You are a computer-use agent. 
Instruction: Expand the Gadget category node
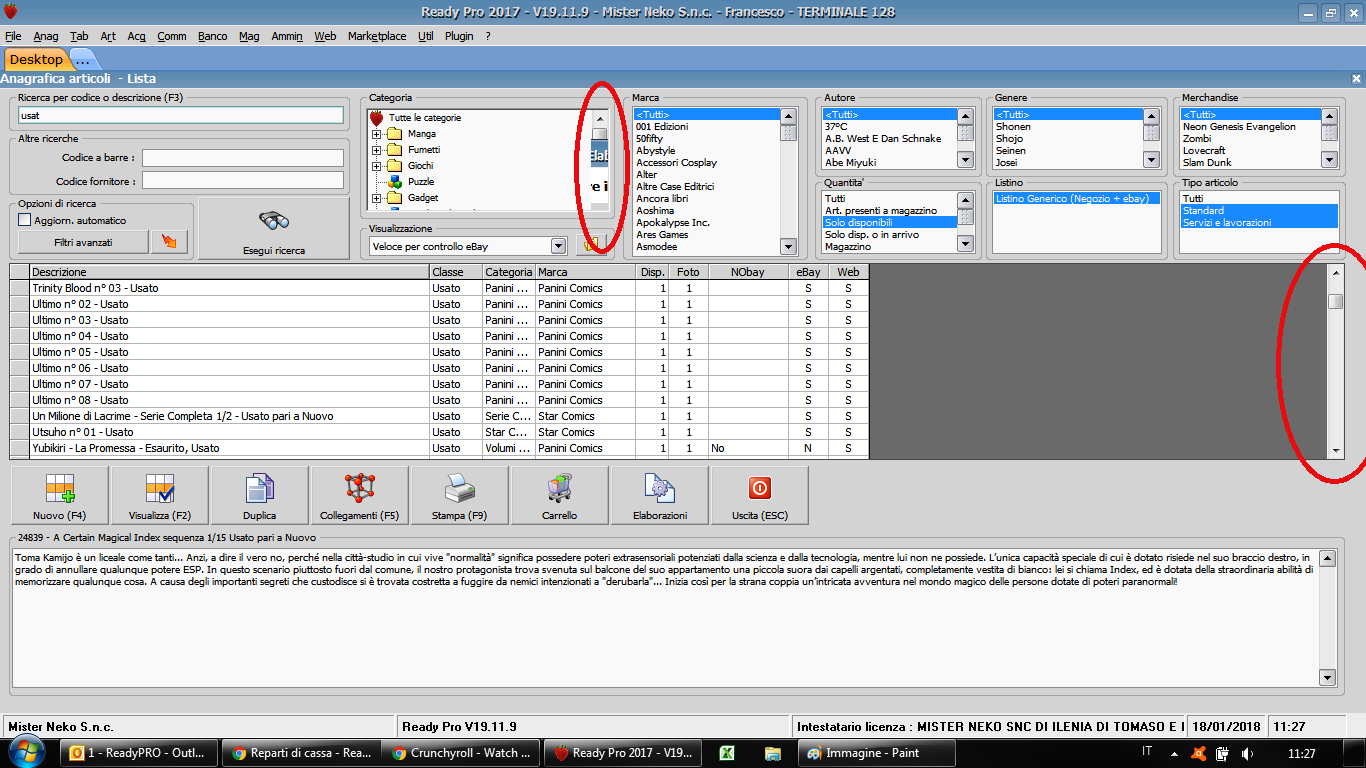pos(377,198)
